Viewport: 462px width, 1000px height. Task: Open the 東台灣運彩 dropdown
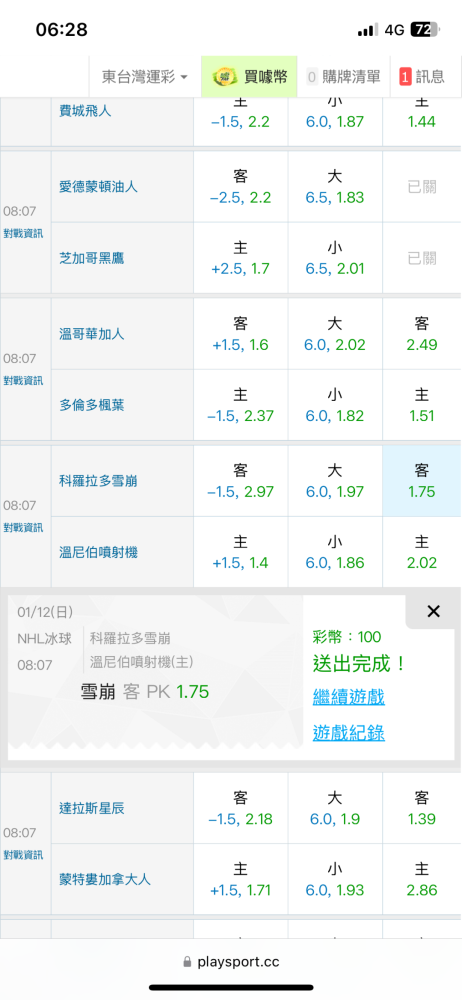145,77
